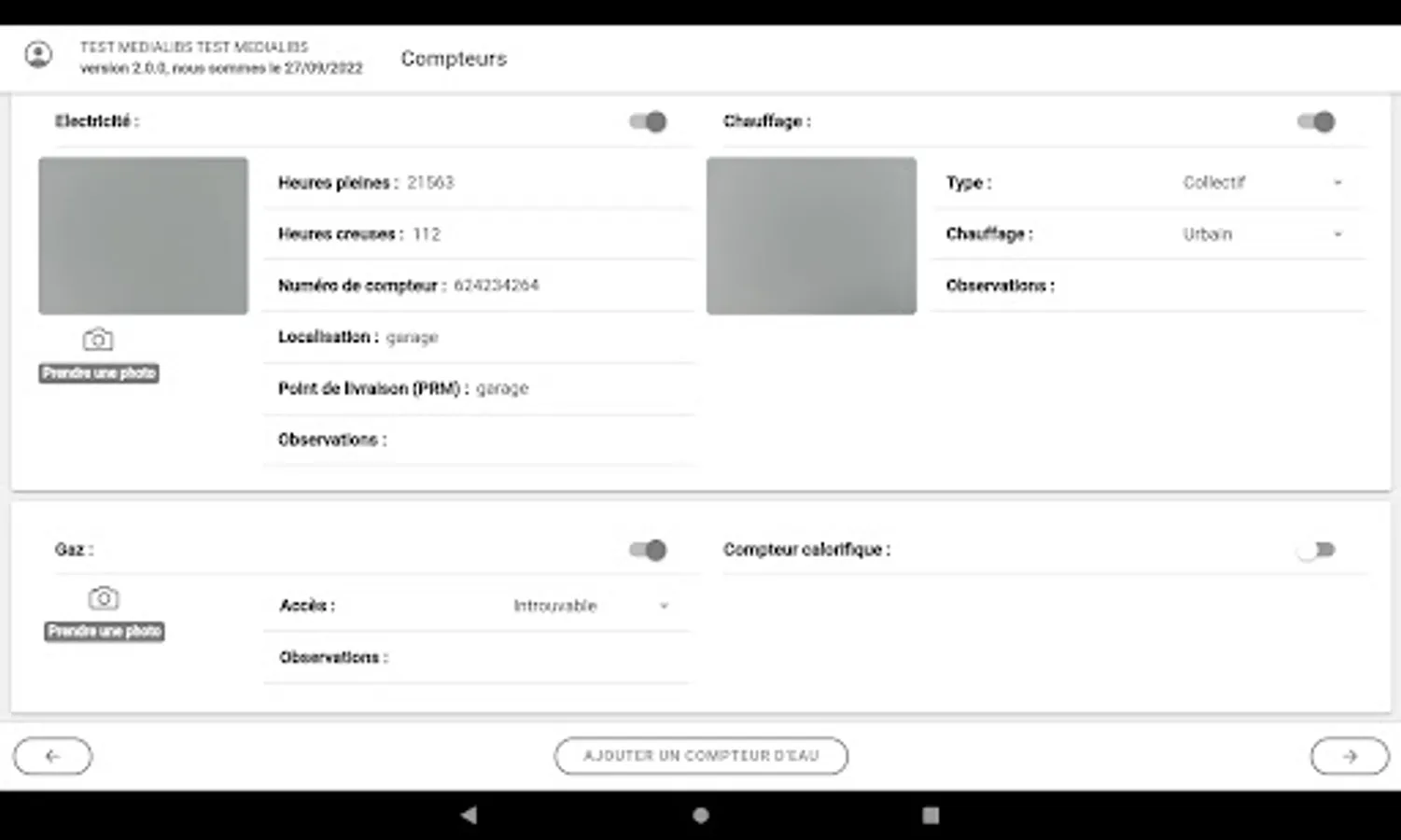The height and width of the screenshot is (840, 1401).
Task: Click TEST MEDIALIBS user name text
Action: tap(194, 47)
